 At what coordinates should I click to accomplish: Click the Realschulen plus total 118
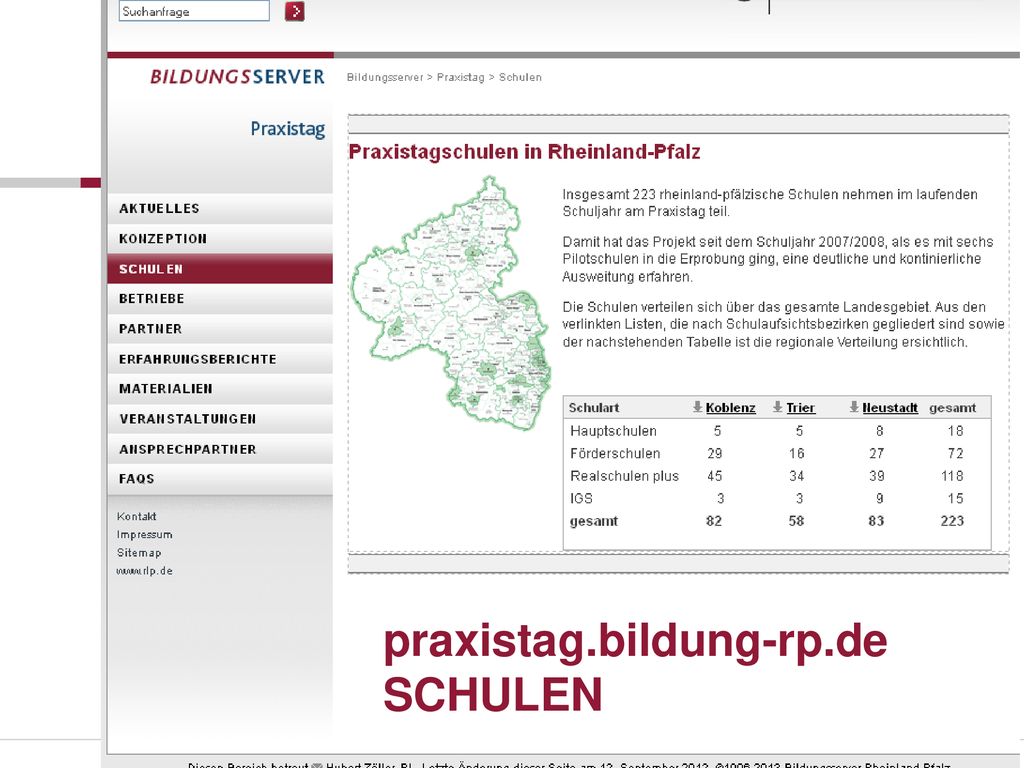[x=952, y=476]
